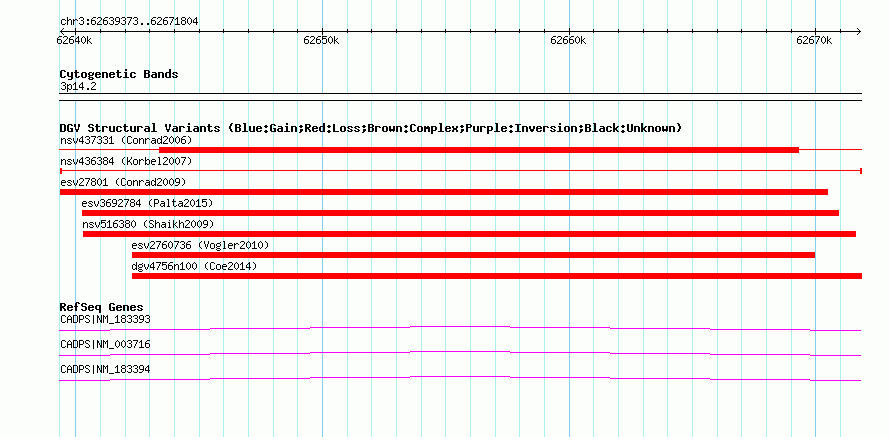The image size is (890, 437).
Task: Click the 62640k ruler tick label
Action: pos(75,40)
